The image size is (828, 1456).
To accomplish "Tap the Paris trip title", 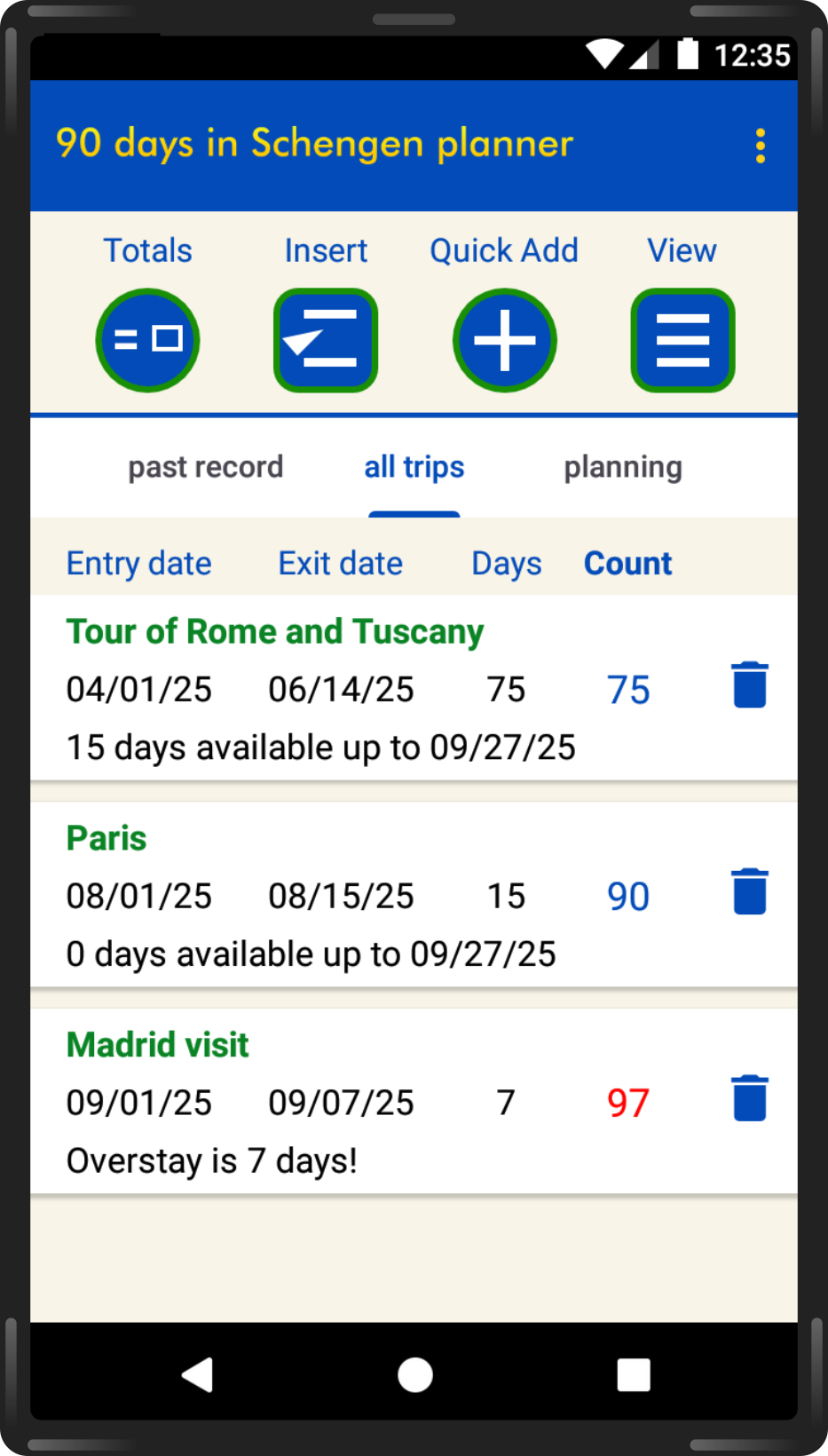I will click(x=106, y=838).
